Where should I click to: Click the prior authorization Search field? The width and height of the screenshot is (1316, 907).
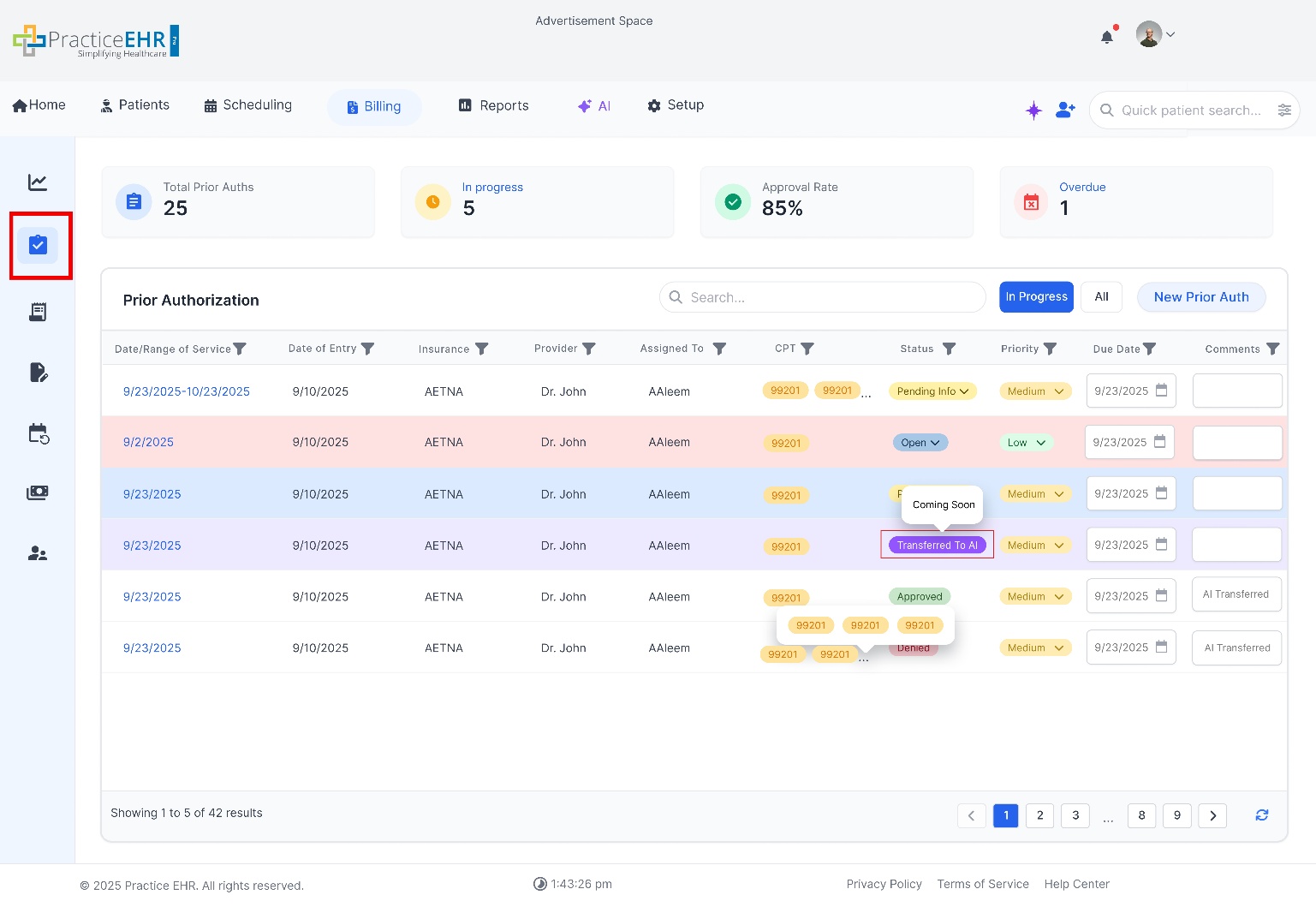point(822,297)
